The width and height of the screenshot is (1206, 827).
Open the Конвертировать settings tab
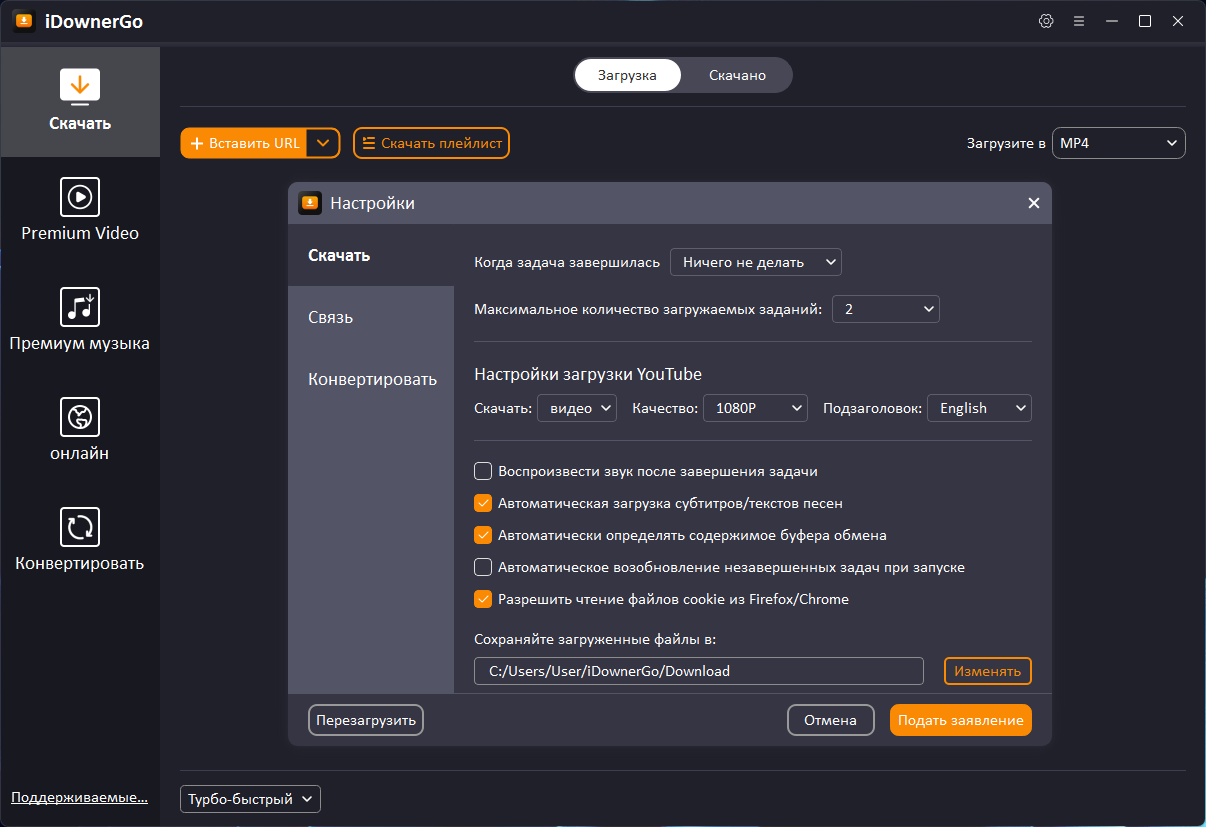[x=371, y=379]
